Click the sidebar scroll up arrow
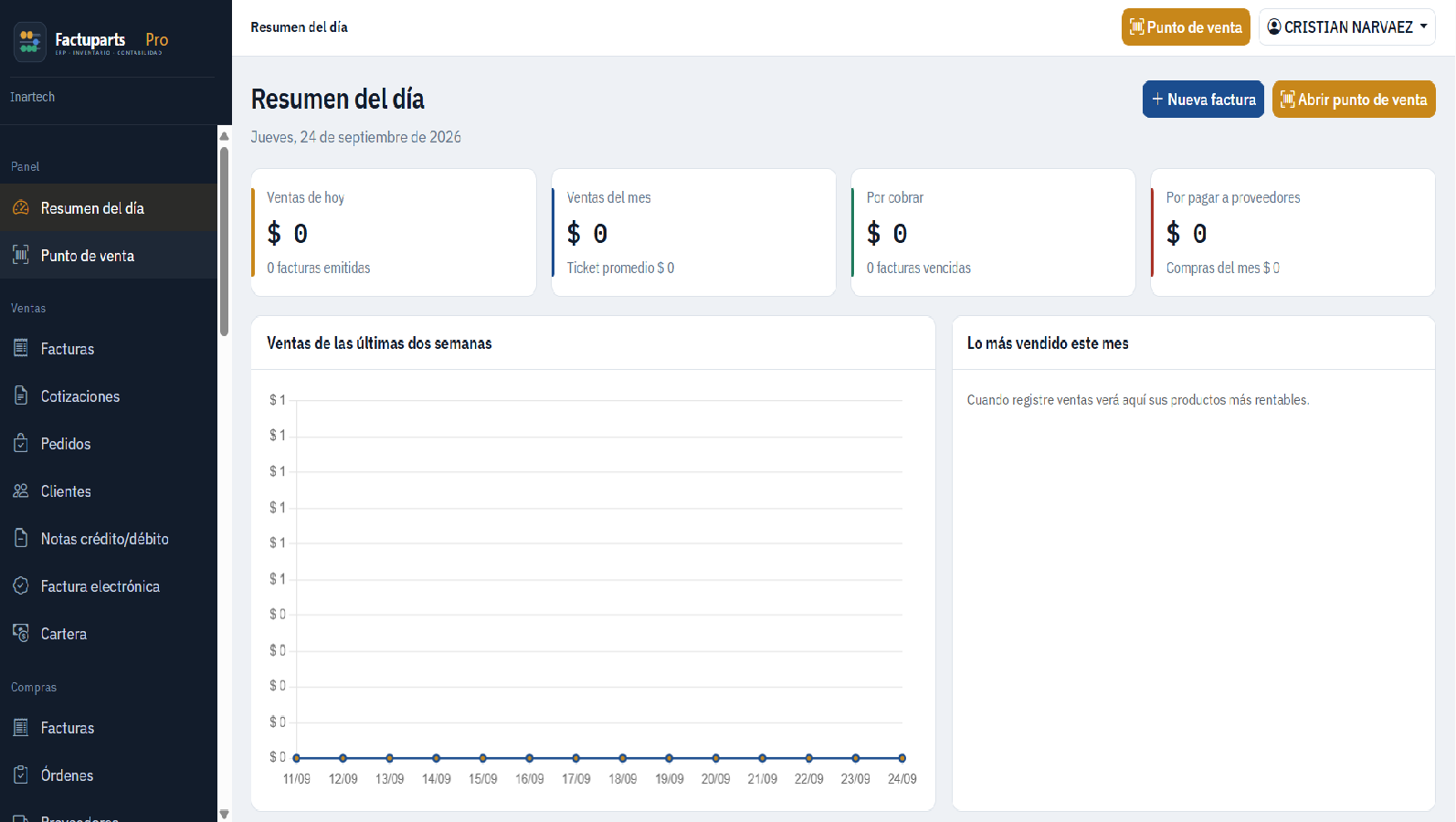The width and height of the screenshot is (1456, 822). coord(224,136)
